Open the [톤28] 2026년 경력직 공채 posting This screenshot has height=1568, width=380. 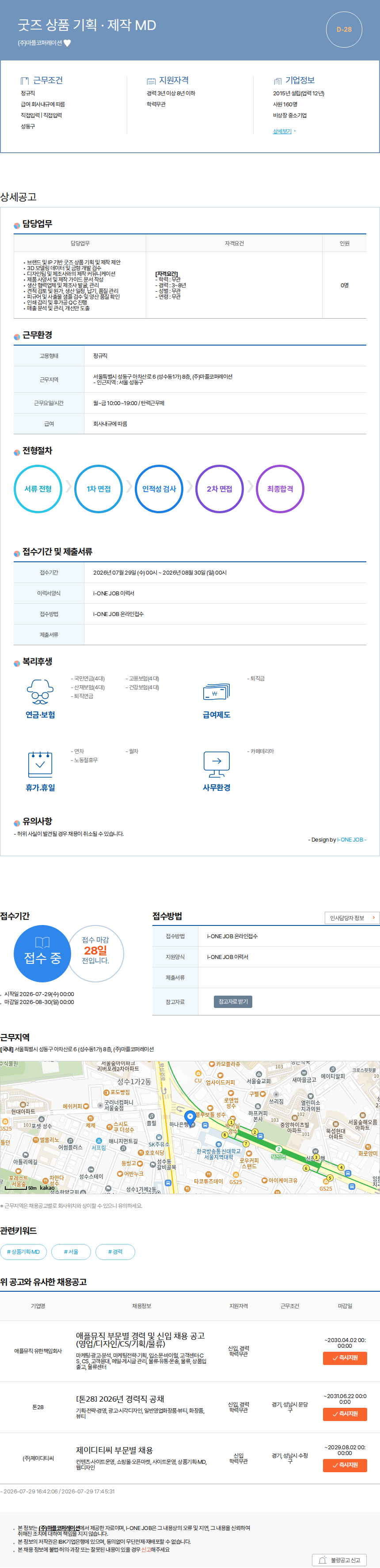pos(120,1399)
